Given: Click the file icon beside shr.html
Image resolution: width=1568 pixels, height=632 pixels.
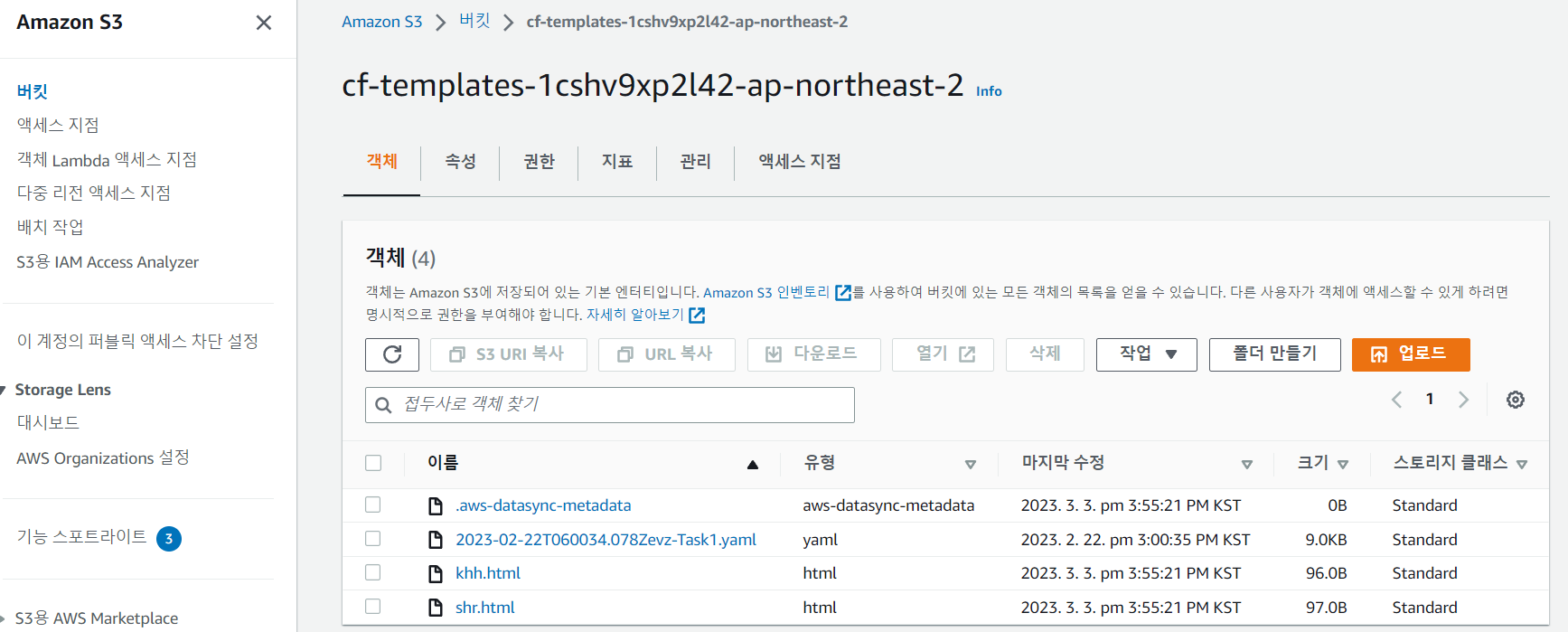Looking at the screenshot, I should coord(436,608).
